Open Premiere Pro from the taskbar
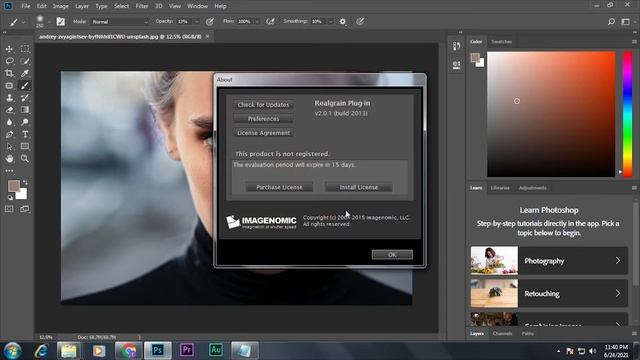This screenshot has height=360, width=640. pos(187,350)
